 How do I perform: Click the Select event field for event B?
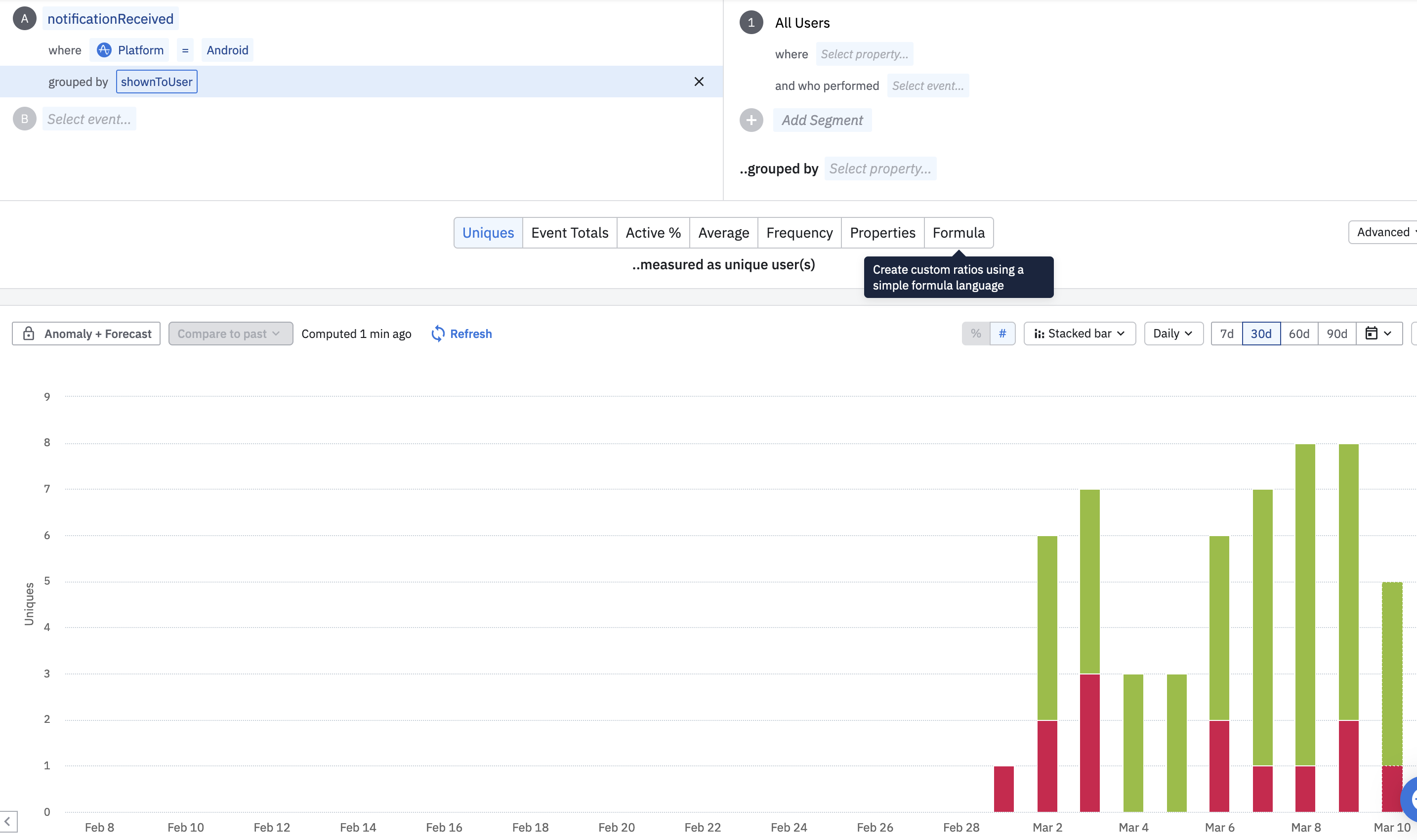pos(89,119)
